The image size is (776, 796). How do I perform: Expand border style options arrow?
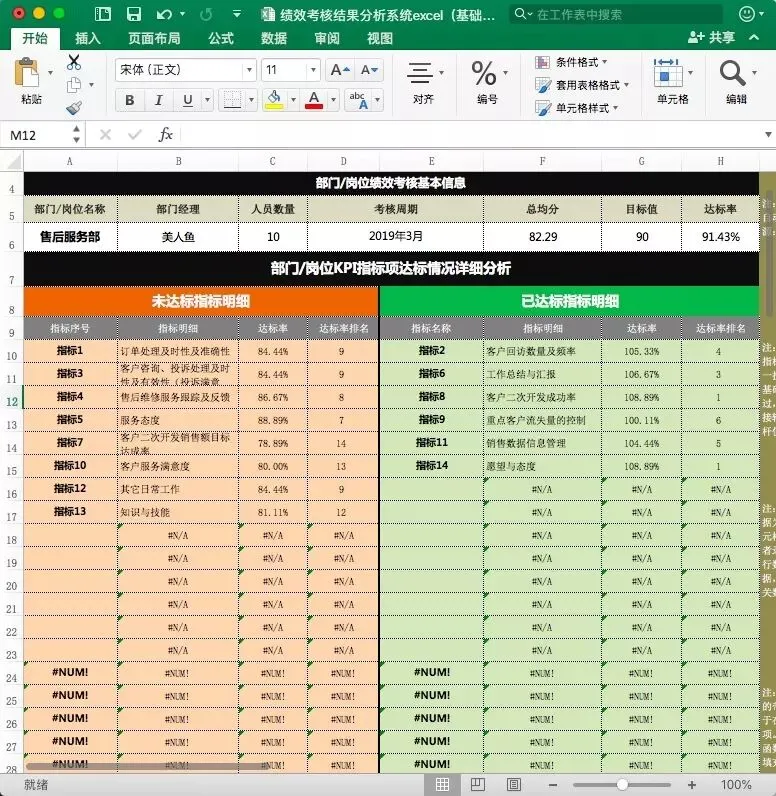click(x=251, y=100)
